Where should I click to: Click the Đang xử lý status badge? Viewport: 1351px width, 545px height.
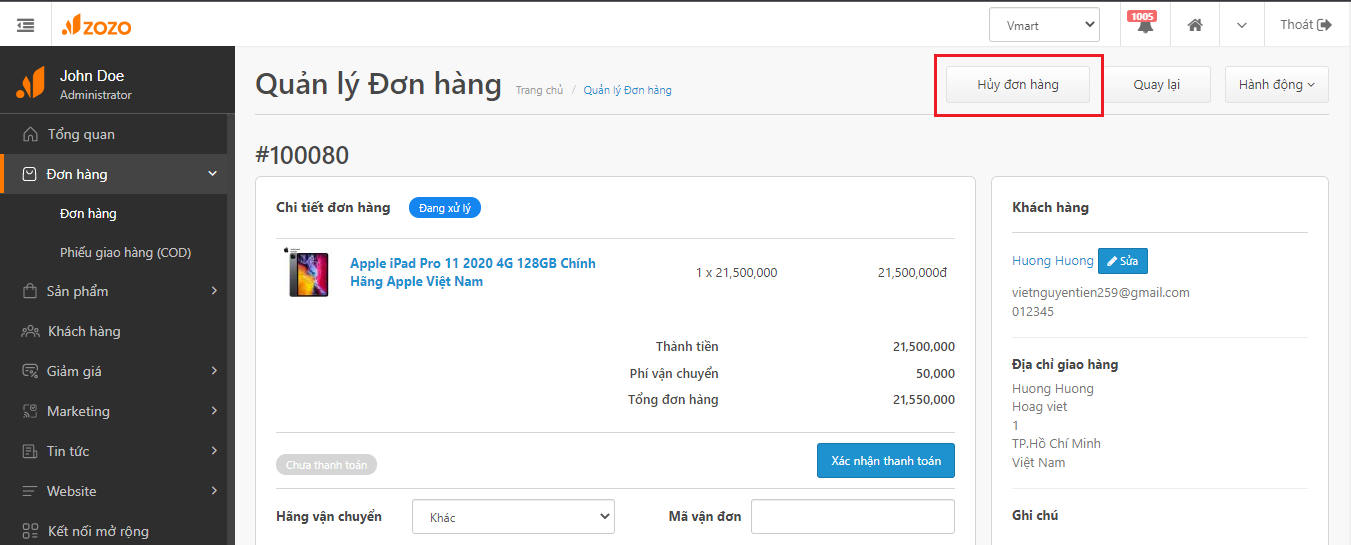pyautogui.click(x=445, y=208)
